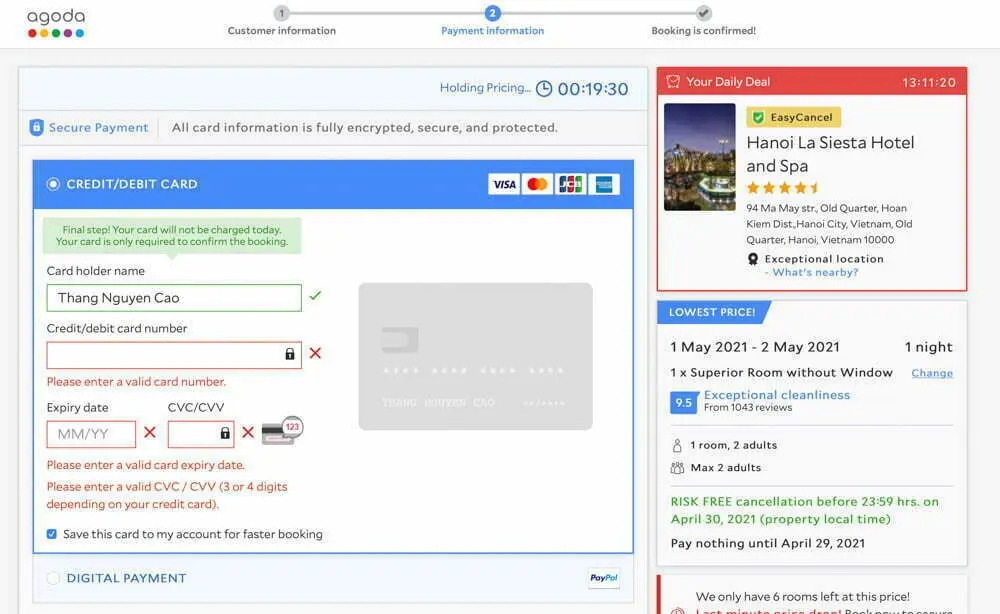Click the Exceptional location pin icon

753,259
